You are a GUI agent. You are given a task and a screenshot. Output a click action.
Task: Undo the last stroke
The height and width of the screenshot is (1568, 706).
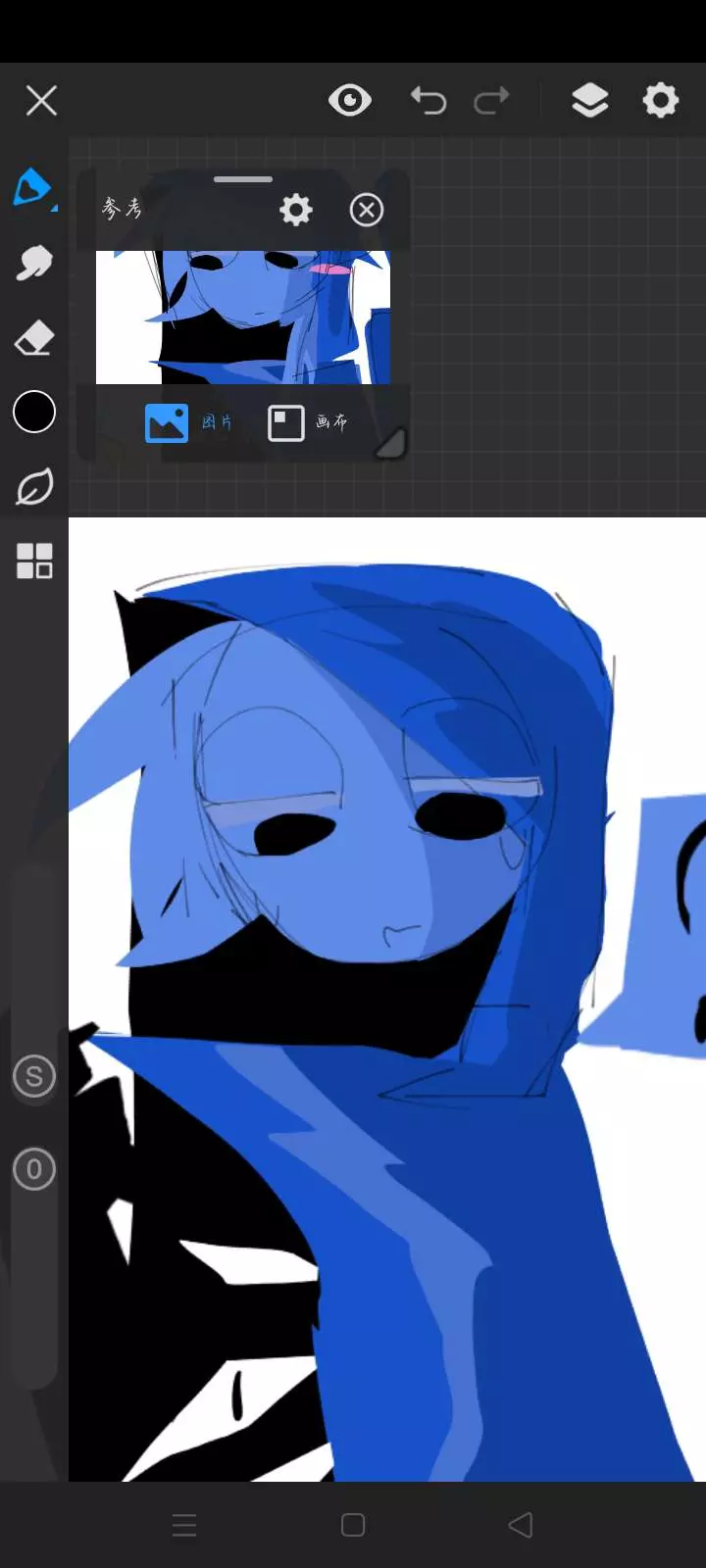(429, 100)
